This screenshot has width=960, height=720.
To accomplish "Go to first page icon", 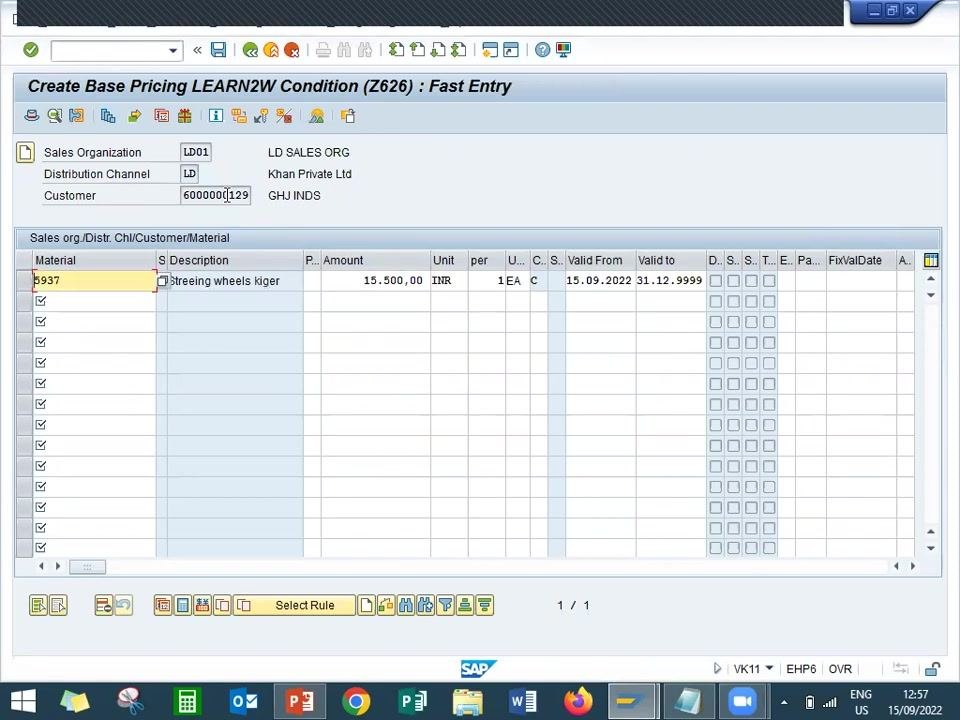I will point(397,50).
